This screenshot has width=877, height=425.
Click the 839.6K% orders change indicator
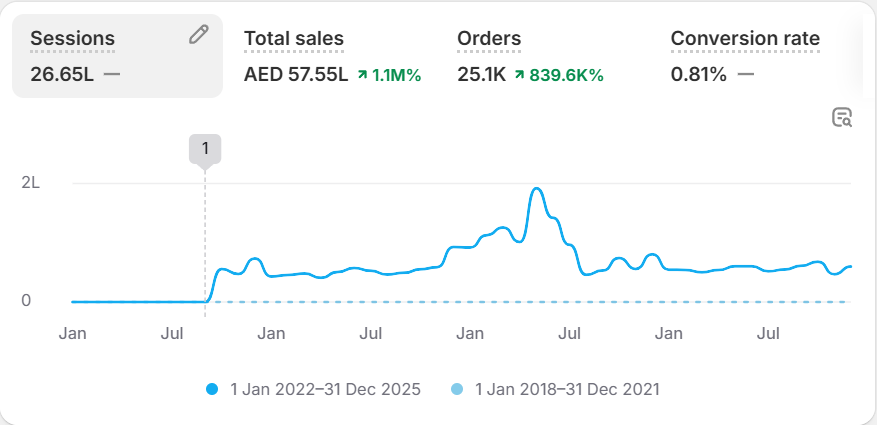566,74
